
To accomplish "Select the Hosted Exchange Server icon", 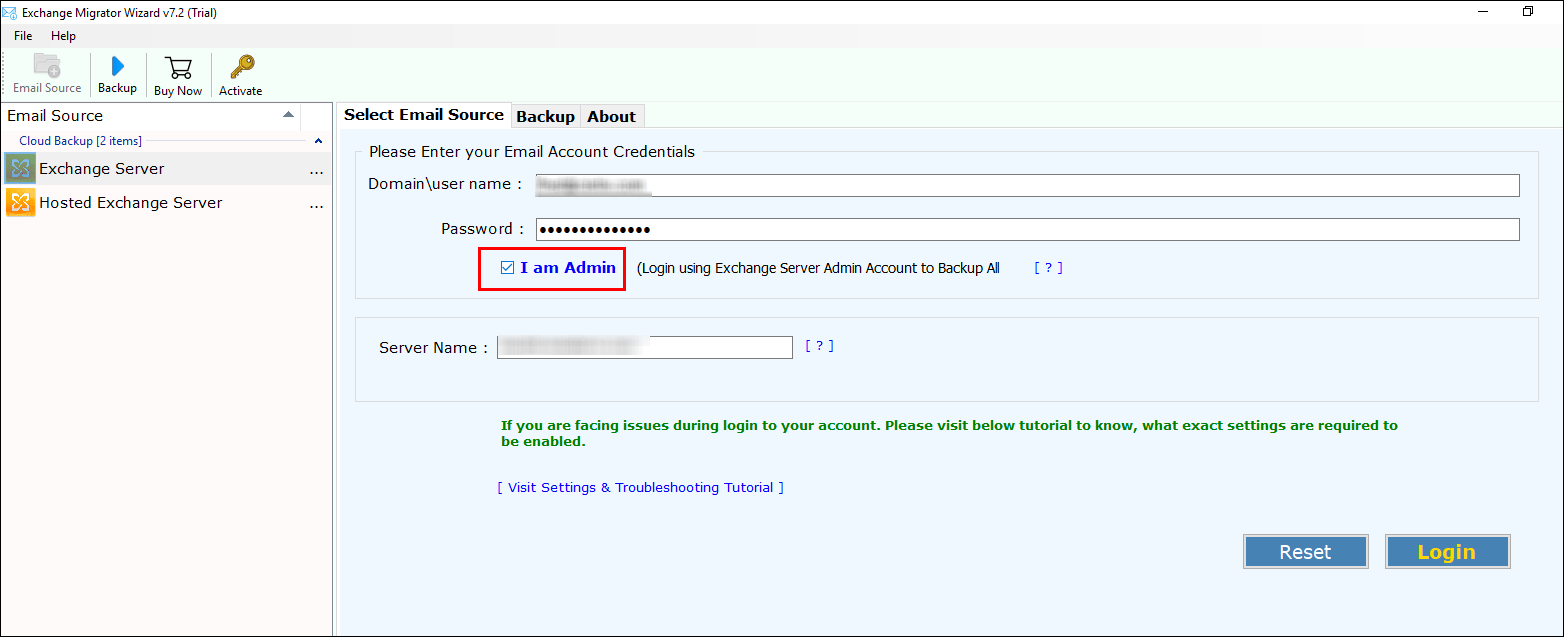I will coord(19,202).
